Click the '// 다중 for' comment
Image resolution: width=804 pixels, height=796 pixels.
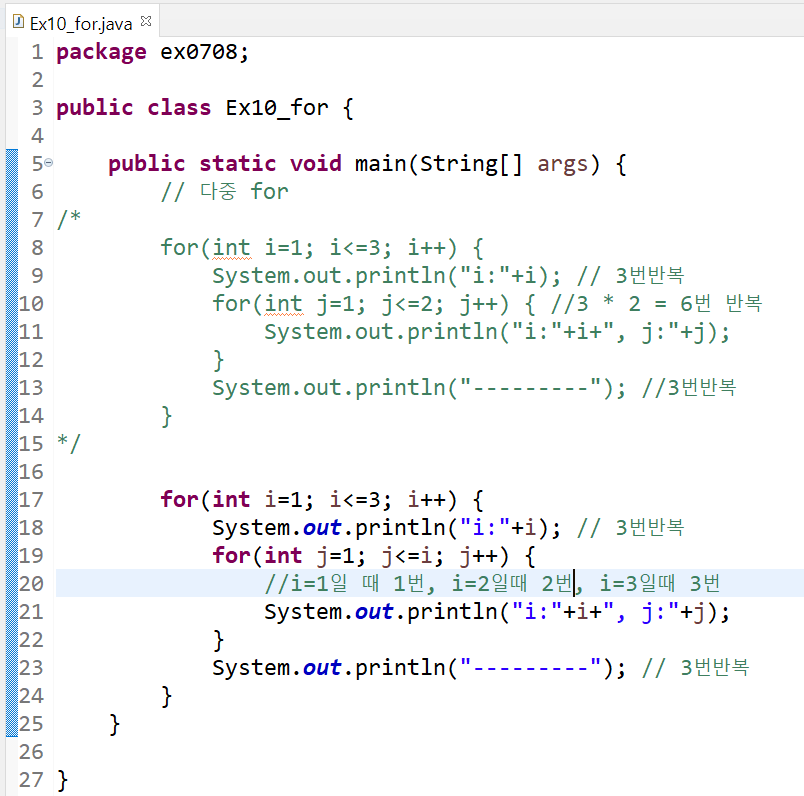[x=225, y=192]
